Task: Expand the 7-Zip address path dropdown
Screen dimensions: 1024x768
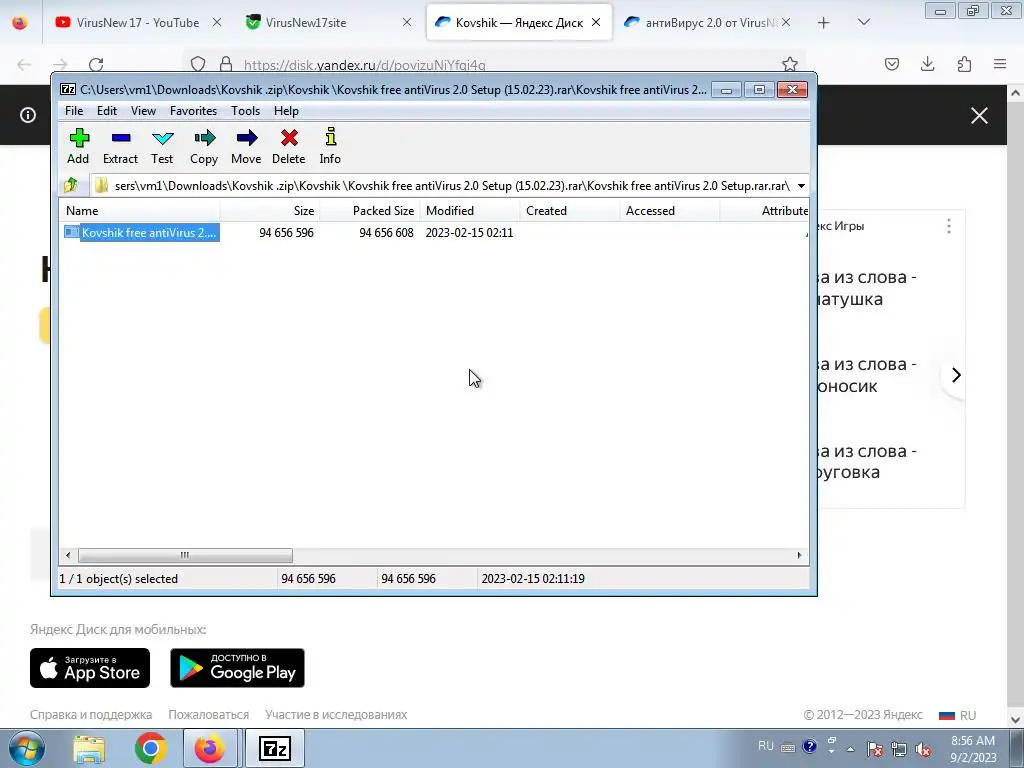Action: pyautogui.click(x=801, y=186)
